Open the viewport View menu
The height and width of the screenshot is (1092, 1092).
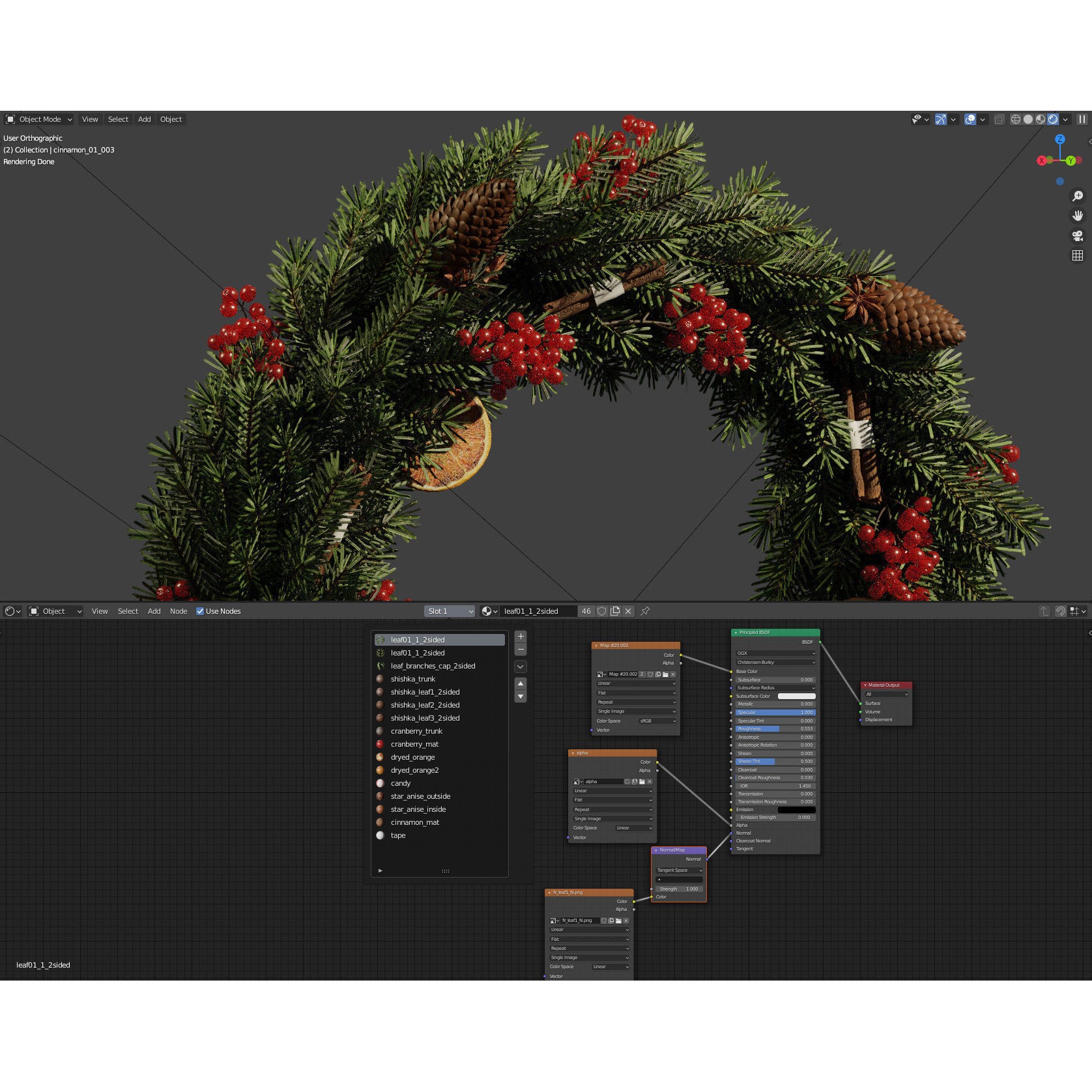(89, 119)
